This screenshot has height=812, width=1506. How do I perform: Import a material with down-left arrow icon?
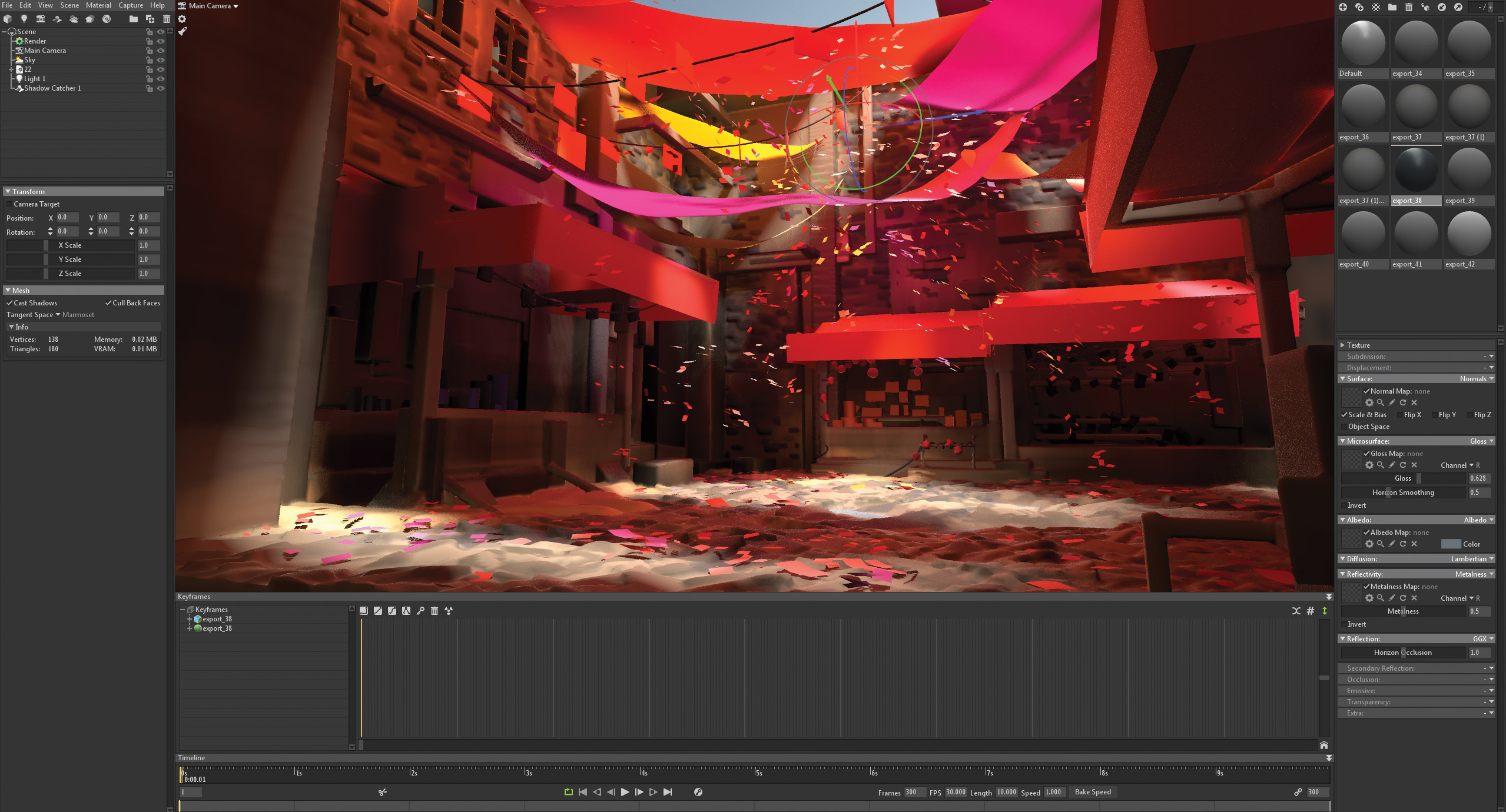(x=1442, y=7)
